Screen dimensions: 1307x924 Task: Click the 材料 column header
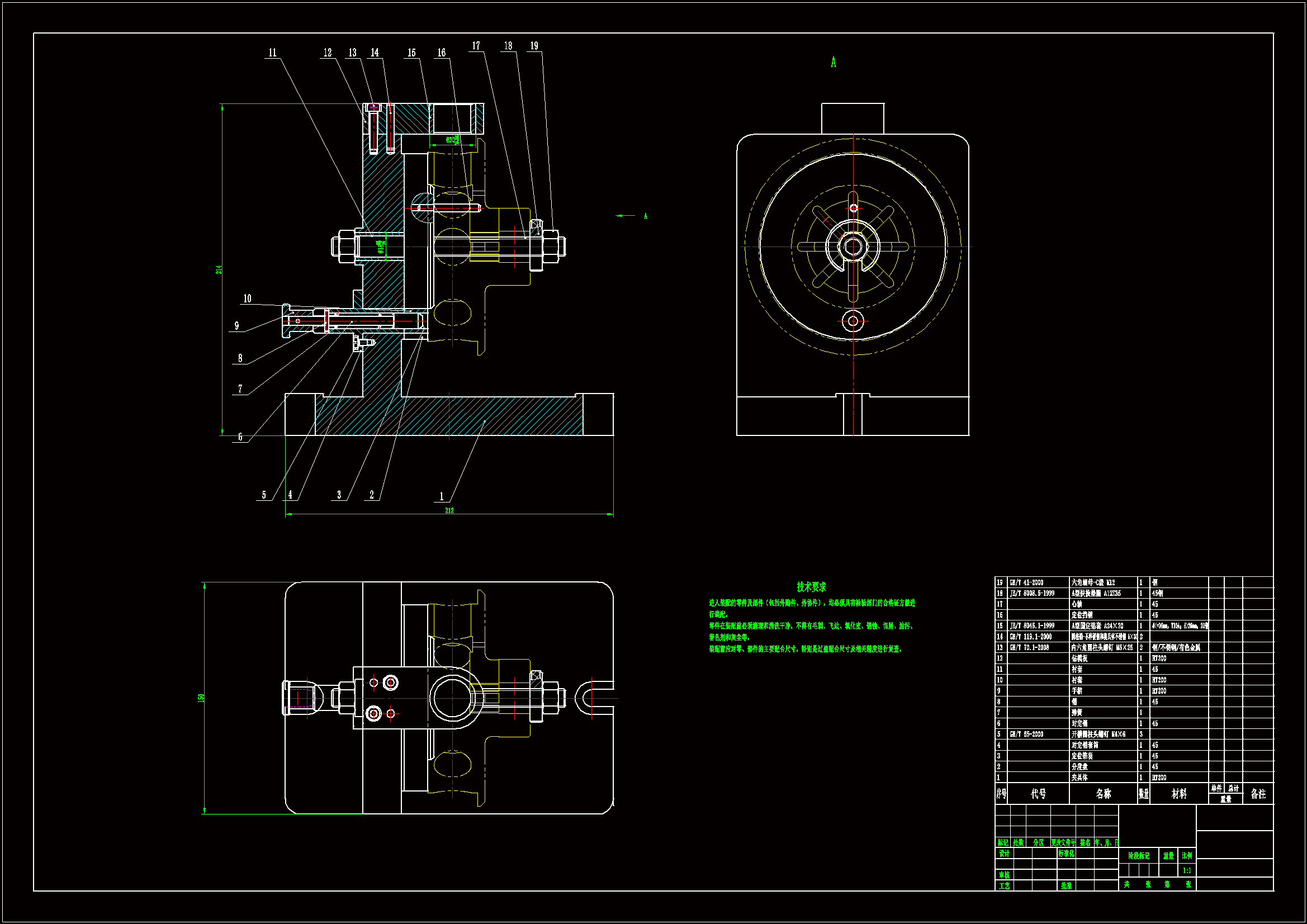[x=1179, y=794]
